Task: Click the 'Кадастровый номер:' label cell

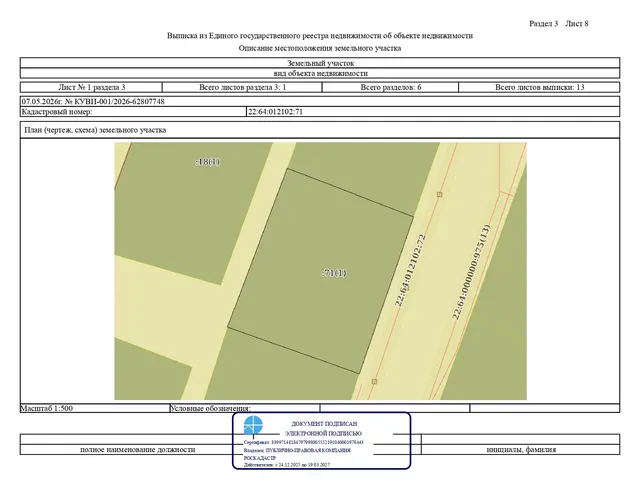Action: (133, 112)
